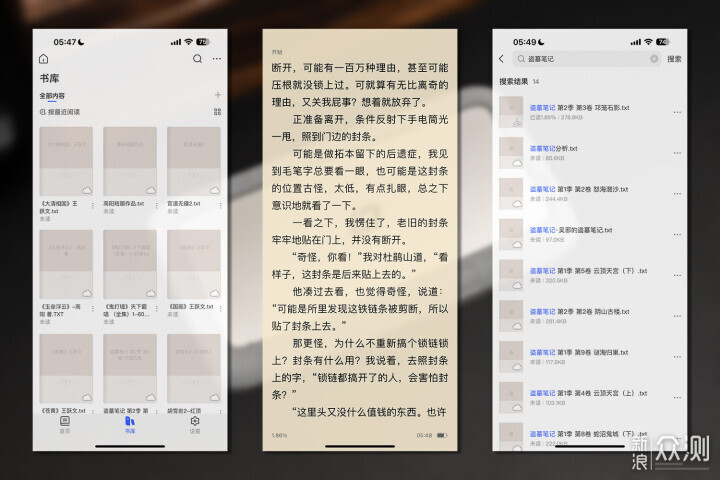Focus the 盗墓笔记 search field
The image size is (720, 480).
pos(586,59)
